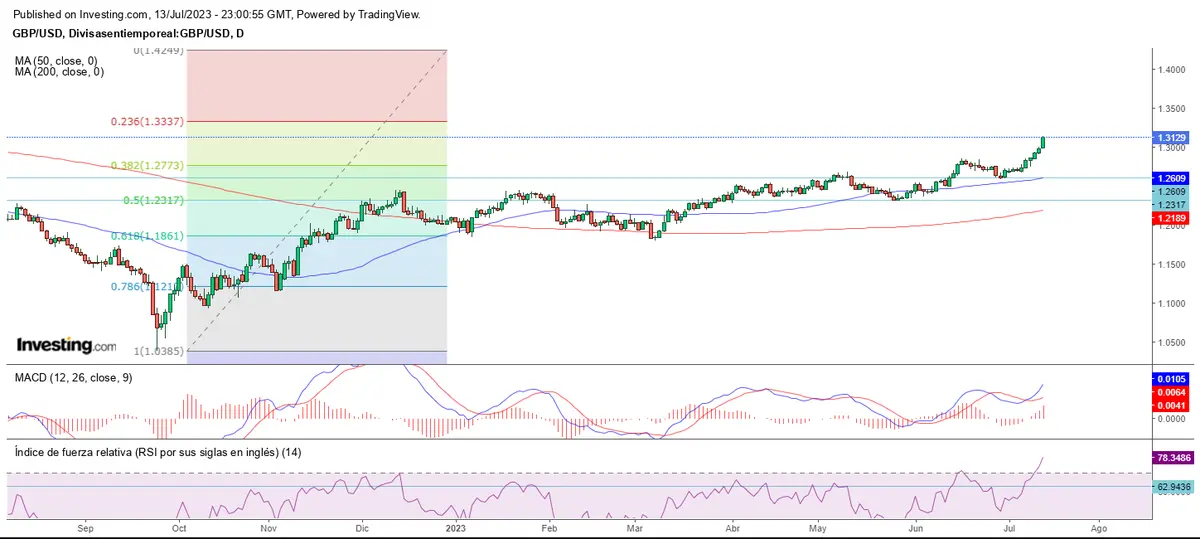Select the 0.236(1.3337) Fibonacci level label
The height and width of the screenshot is (539, 1200).
pyautogui.click(x=146, y=122)
